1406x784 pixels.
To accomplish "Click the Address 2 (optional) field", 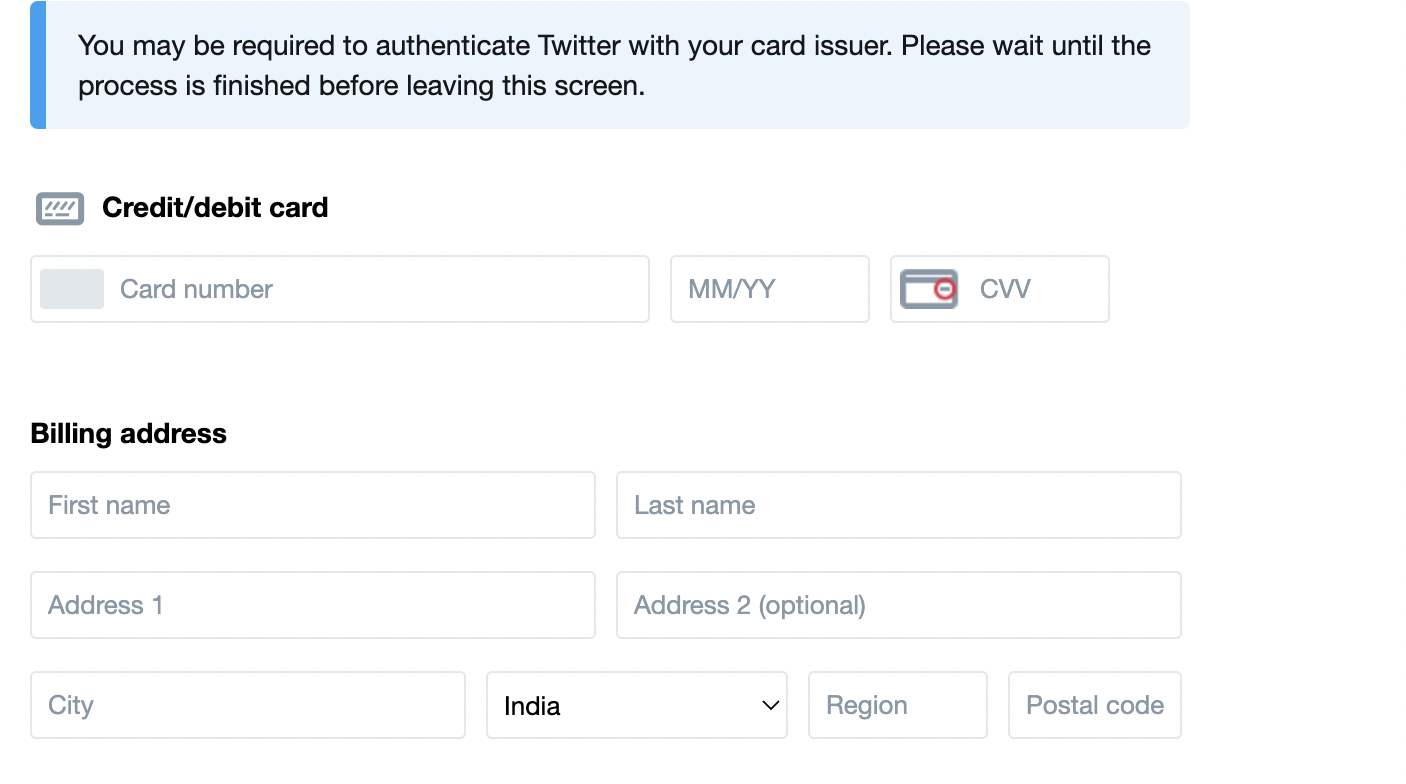I will tap(898, 605).
